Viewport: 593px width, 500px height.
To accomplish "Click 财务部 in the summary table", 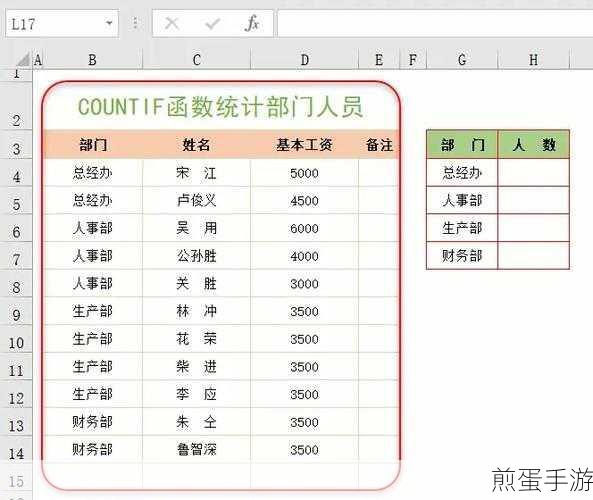I will point(462,256).
